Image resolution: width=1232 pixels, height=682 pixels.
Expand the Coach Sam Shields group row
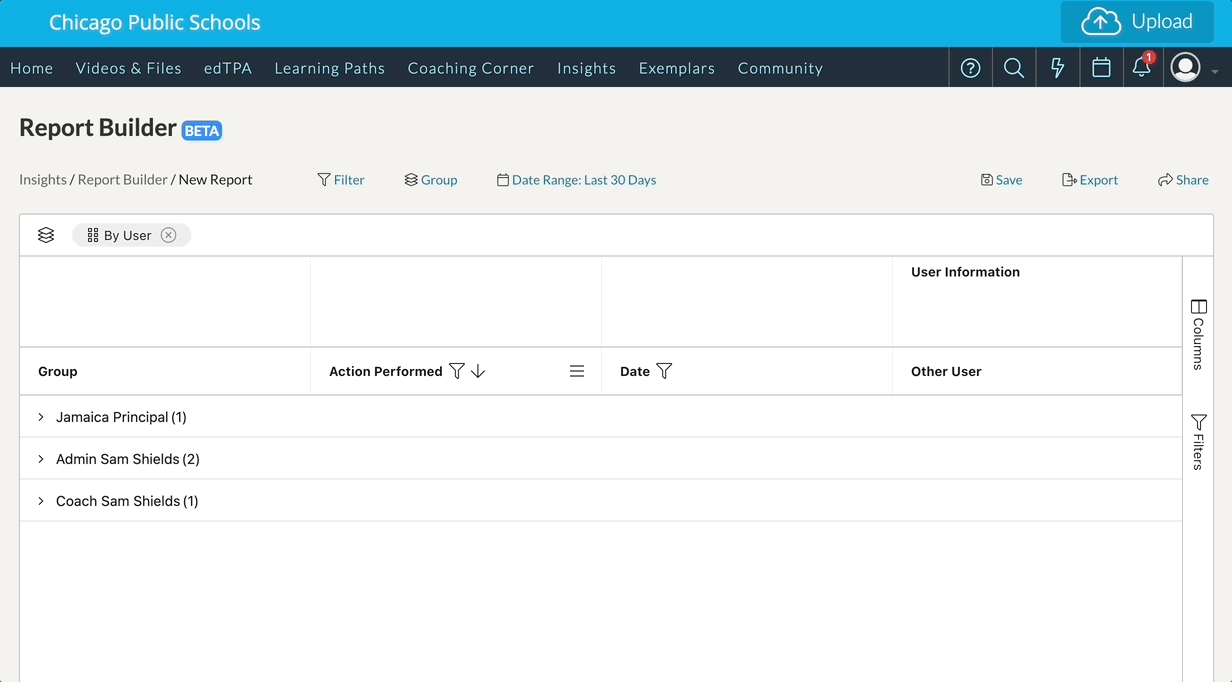[41, 501]
